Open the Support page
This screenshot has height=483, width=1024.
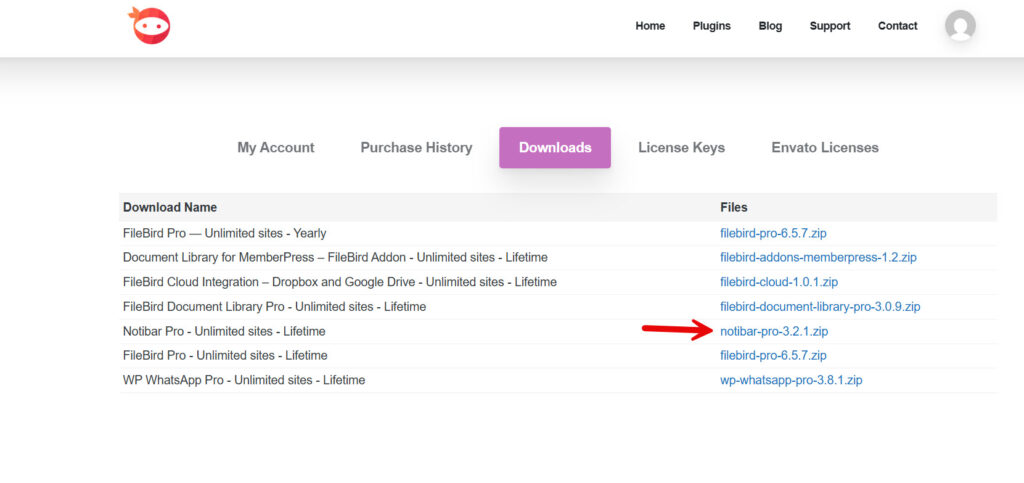tap(829, 26)
